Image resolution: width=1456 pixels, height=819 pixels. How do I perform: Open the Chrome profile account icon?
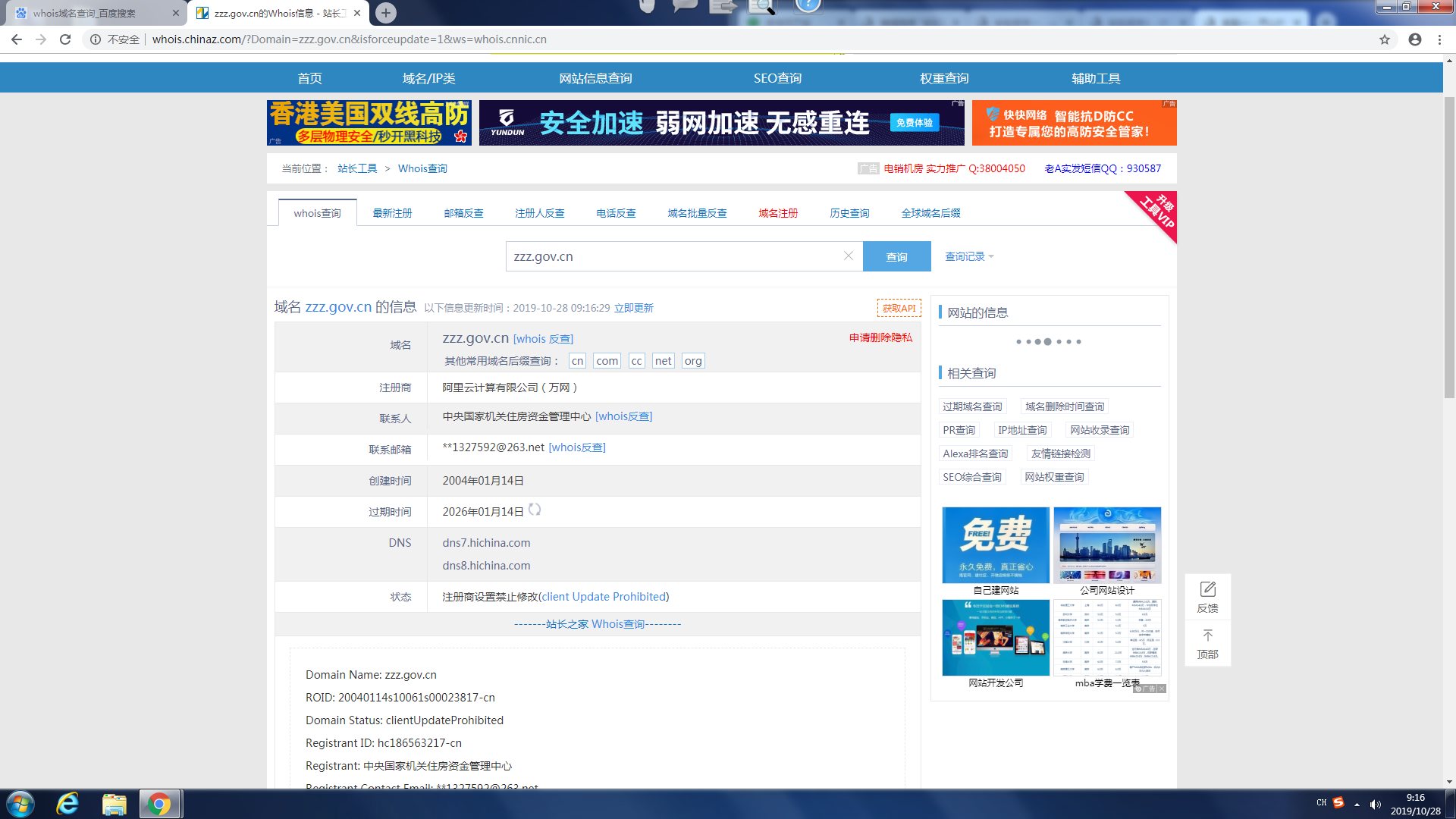pos(1415,39)
